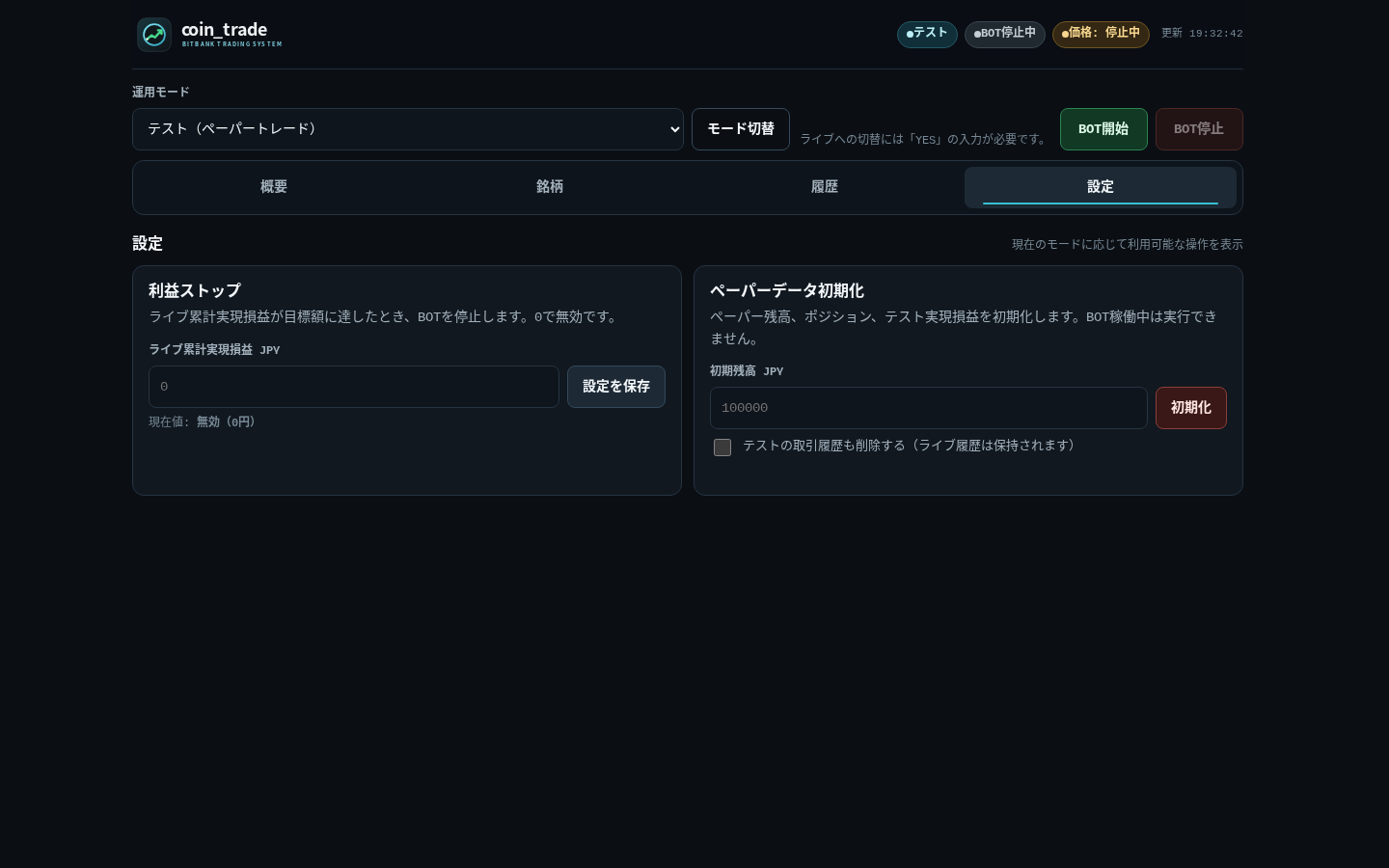The image size is (1389, 868).
Task: Click the モード切替 button
Action: pos(741,129)
